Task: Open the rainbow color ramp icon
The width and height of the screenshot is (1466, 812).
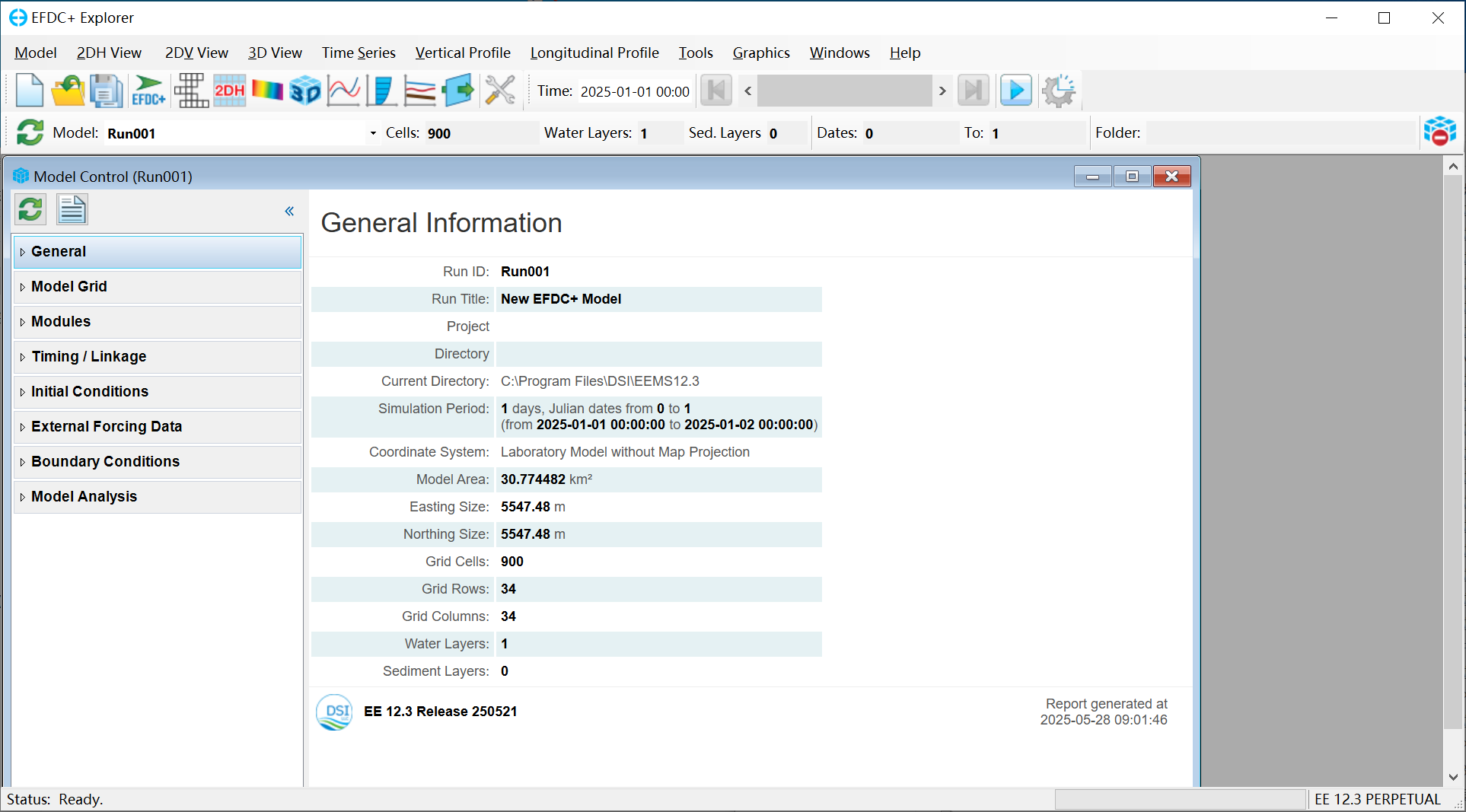Action: (267, 91)
